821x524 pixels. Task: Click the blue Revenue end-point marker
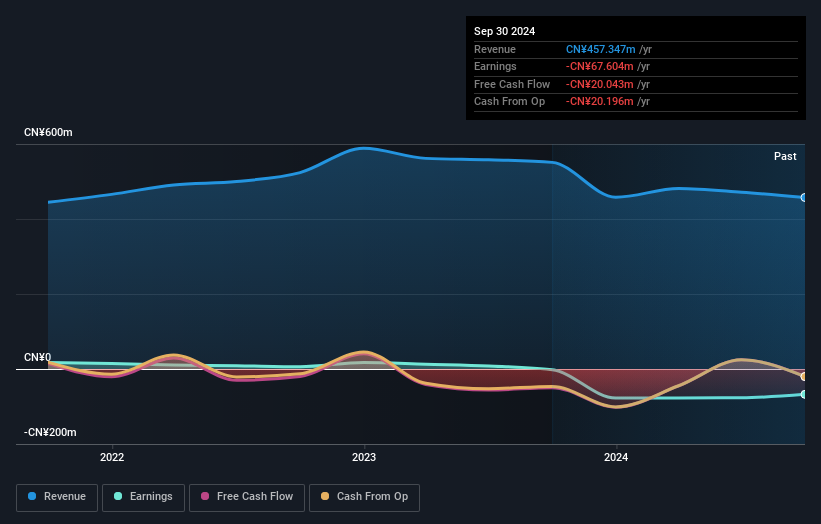click(x=804, y=197)
